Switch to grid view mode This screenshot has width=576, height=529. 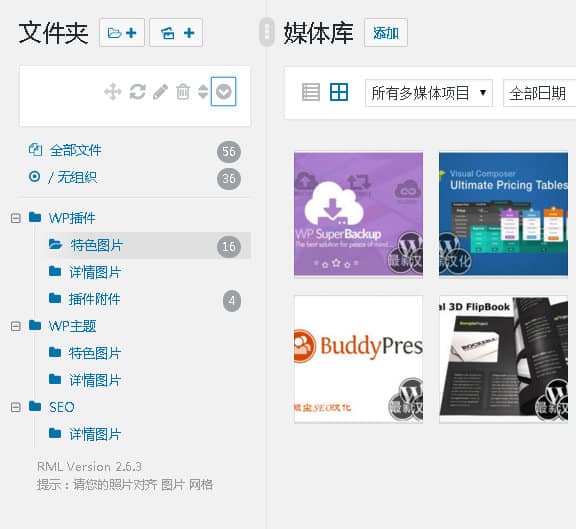pos(339,92)
